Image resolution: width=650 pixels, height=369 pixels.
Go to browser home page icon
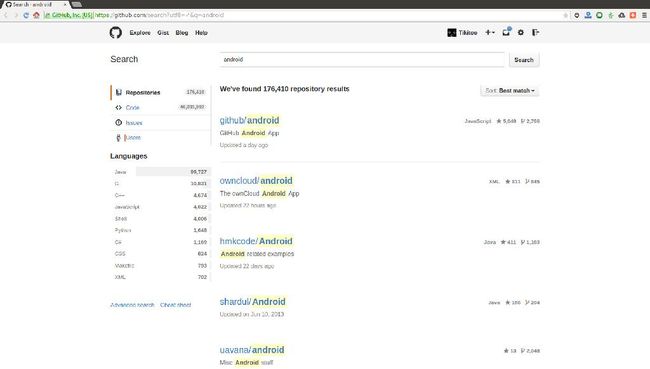point(36,15)
